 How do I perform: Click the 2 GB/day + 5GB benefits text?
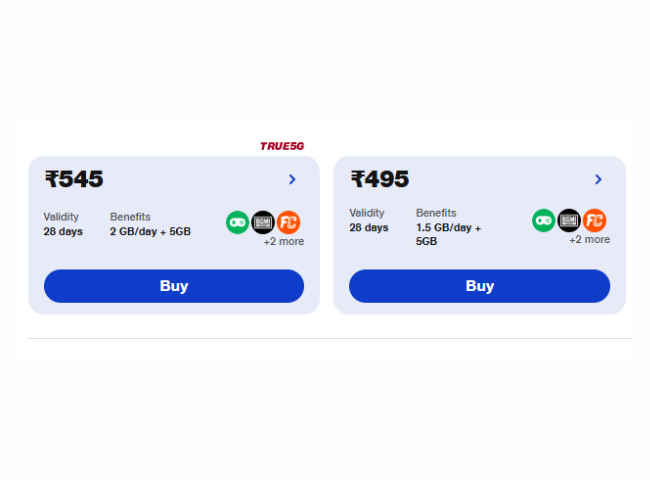[150, 231]
